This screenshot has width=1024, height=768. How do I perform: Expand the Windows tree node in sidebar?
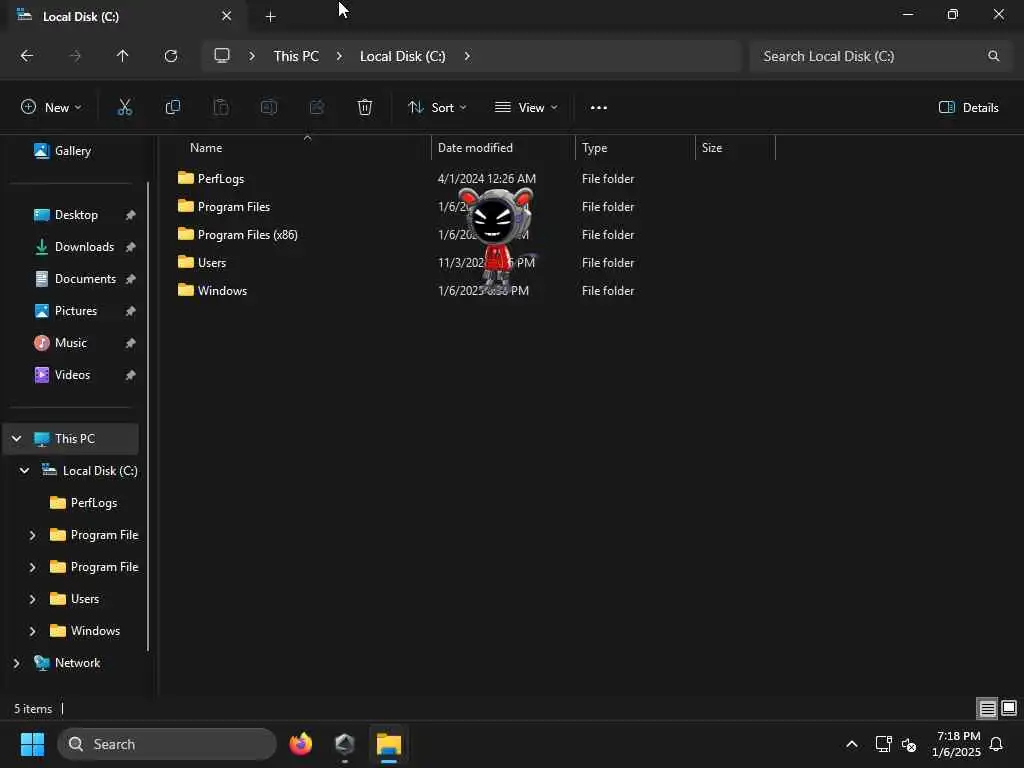pyautogui.click(x=32, y=631)
